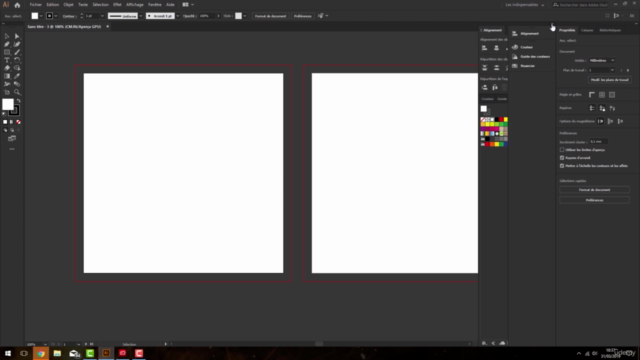Open the Plan de travail dropdown
Image resolution: width=640 pixels, height=360 pixels.
[602, 70]
